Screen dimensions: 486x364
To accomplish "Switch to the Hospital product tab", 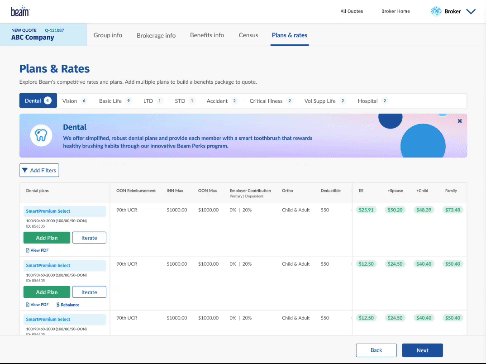I will click(x=372, y=101).
